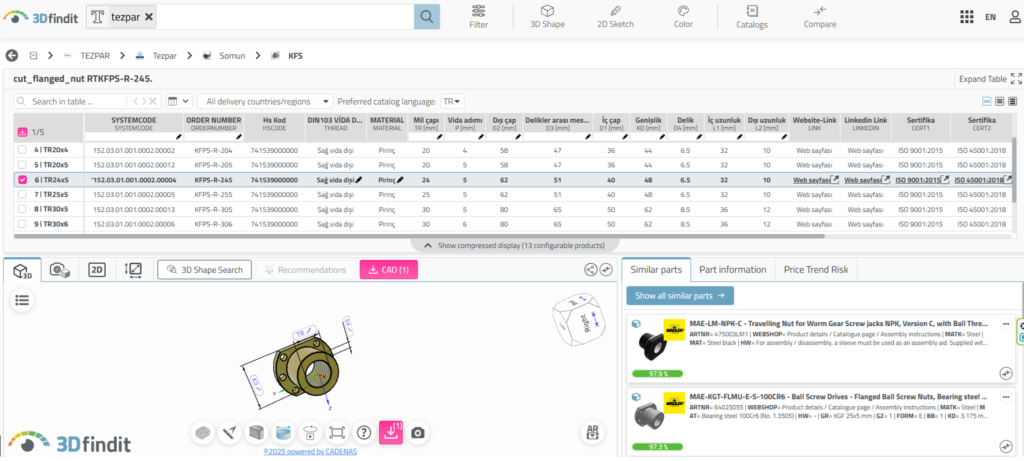
Task: Click Show all similar parts button
Action: pyautogui.click(x=680, y=296)
